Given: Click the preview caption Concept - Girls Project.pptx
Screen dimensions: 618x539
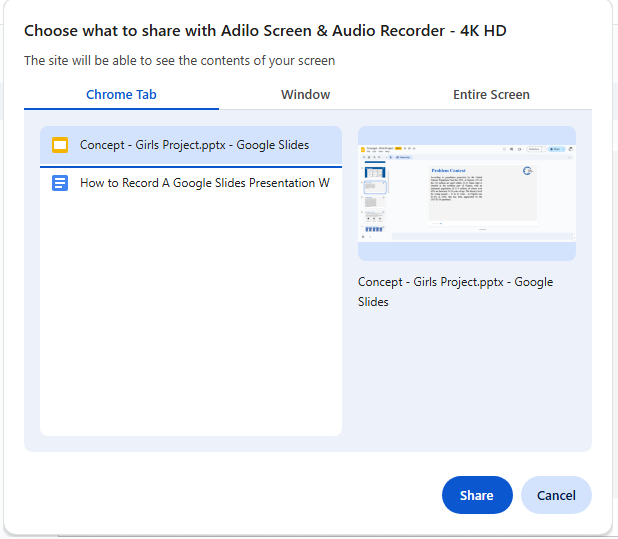Looking at the screenshot, I should pyautogui.click(x=455, y=292).
